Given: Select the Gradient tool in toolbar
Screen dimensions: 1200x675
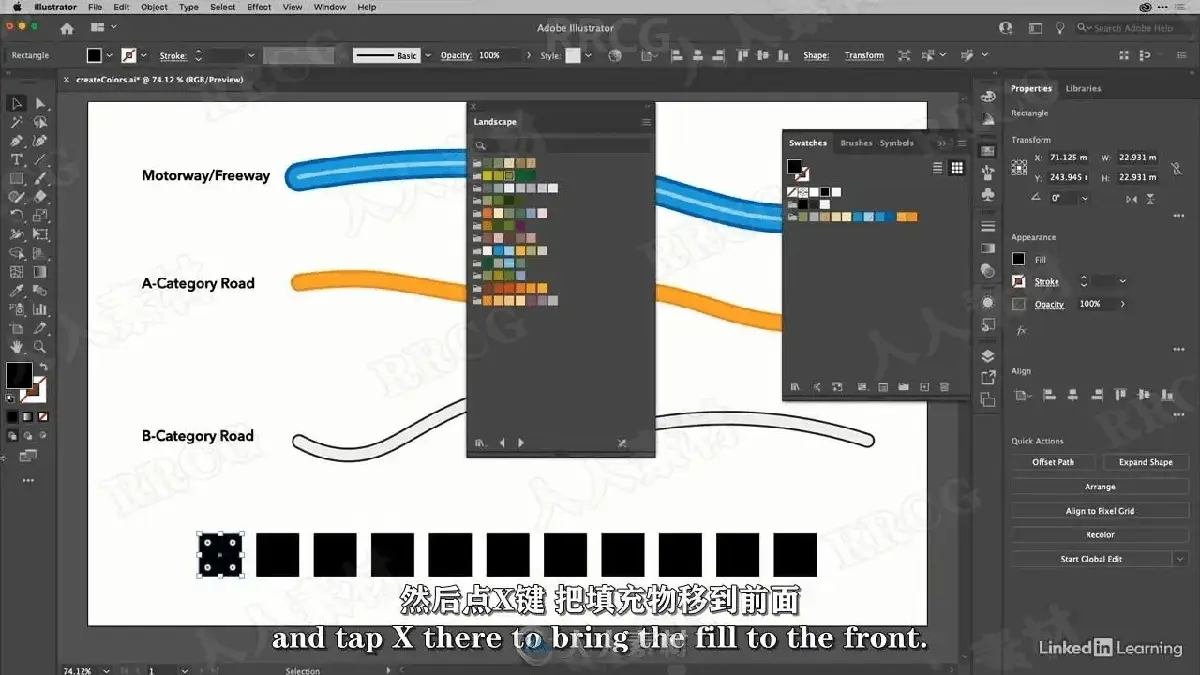Looking at the screenshot, I should [x=41, y=272].
